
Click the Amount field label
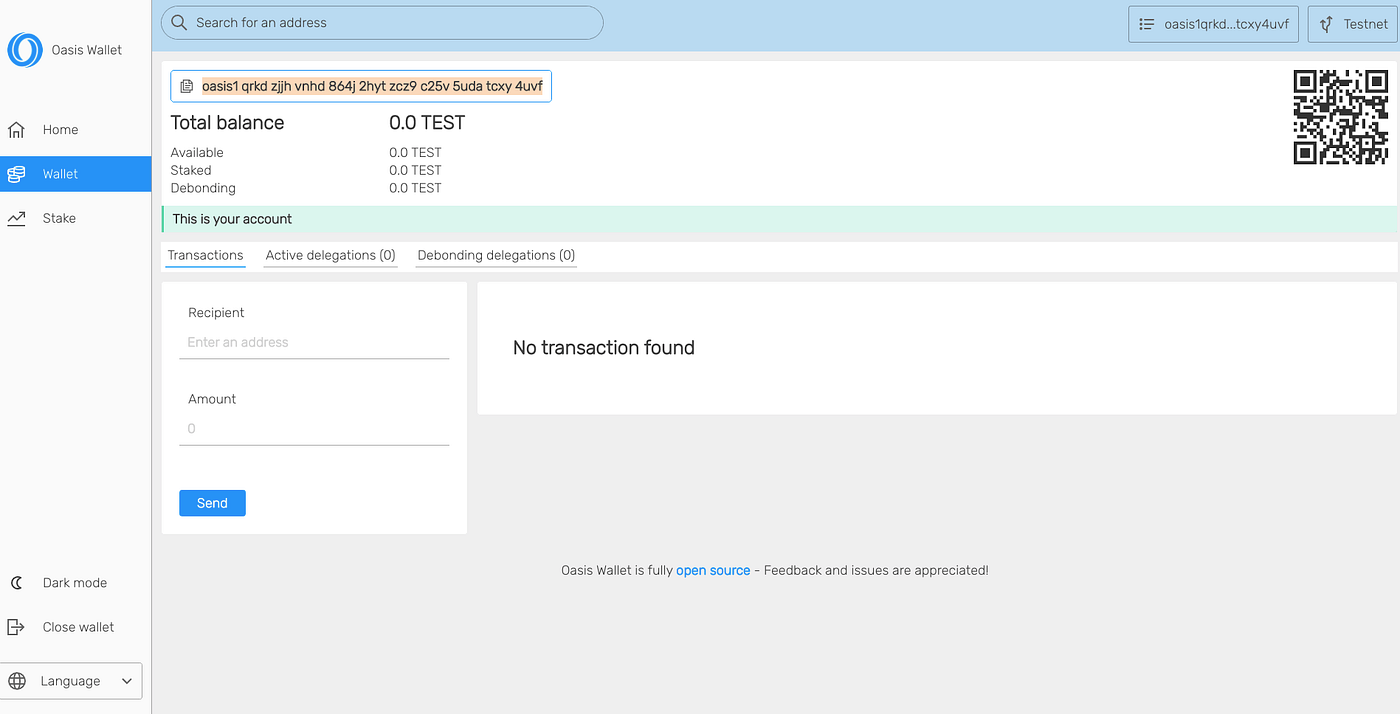212,399
